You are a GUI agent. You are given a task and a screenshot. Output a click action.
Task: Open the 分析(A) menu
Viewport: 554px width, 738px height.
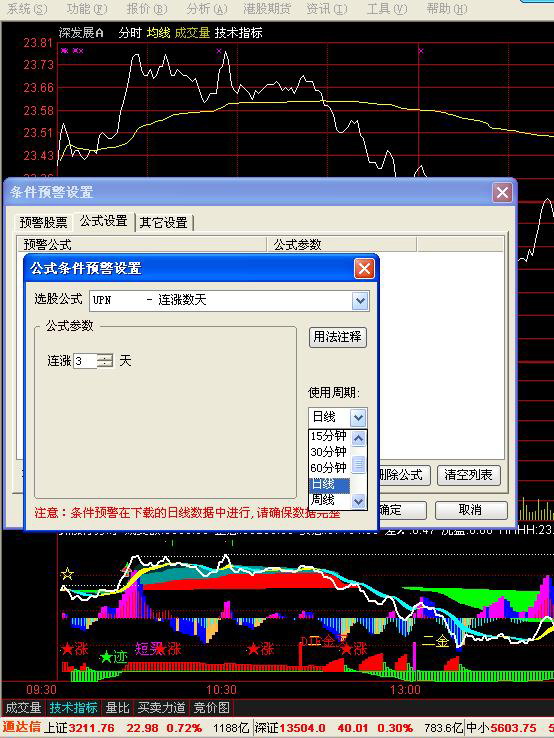coord(207,9)
